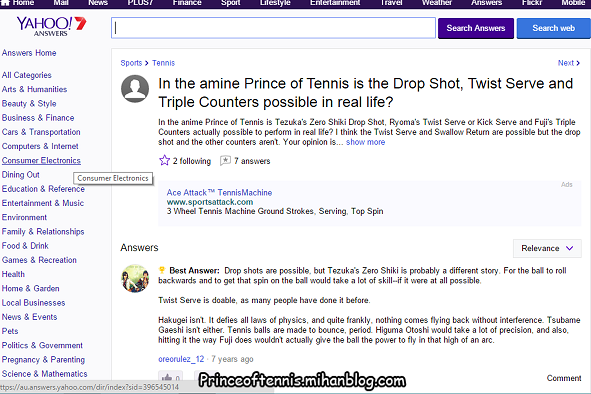Open the Ace Attack TennisMachine ad link

click(x=219, y=193)
